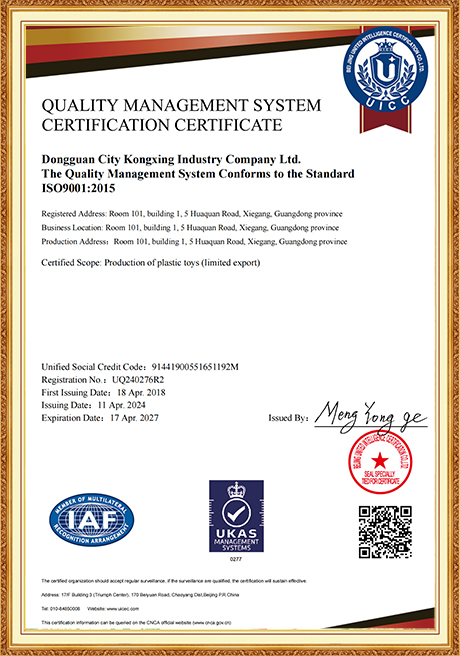Click the 'Production Address' line
The height and width of the screenshot is (656, 460).
pos(194,241)
